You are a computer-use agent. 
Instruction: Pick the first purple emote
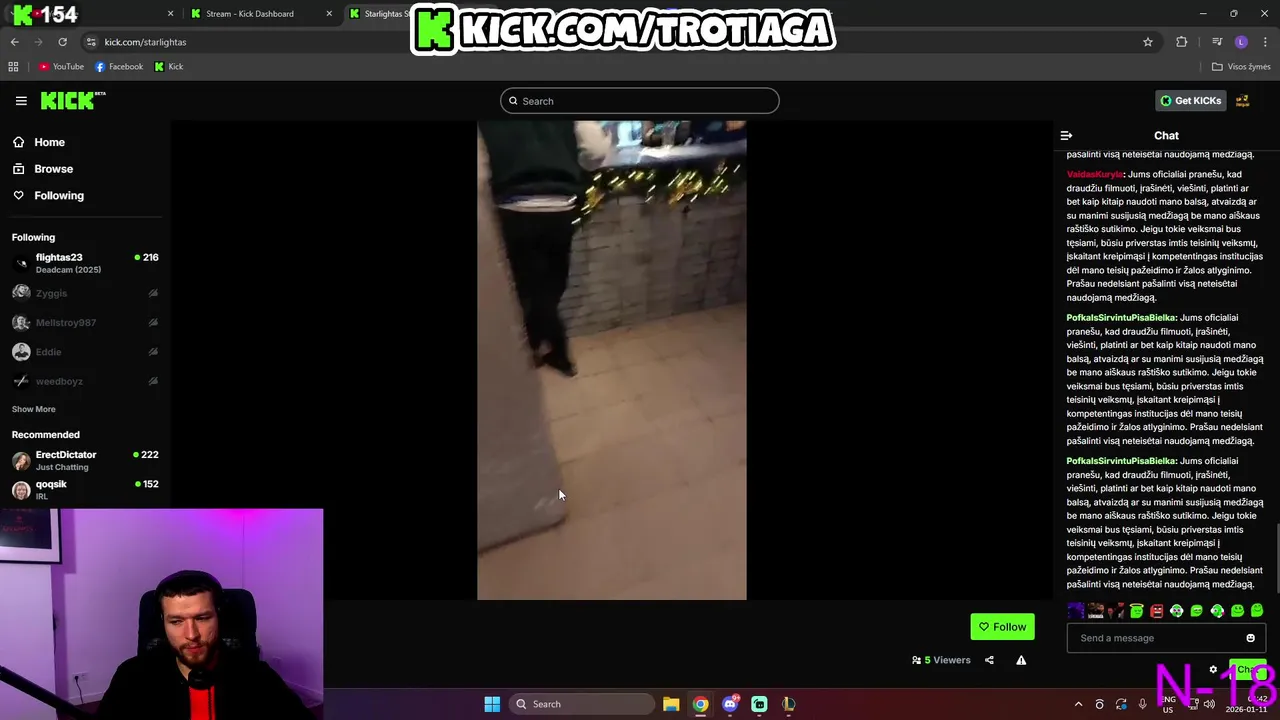pos(1075,611)
